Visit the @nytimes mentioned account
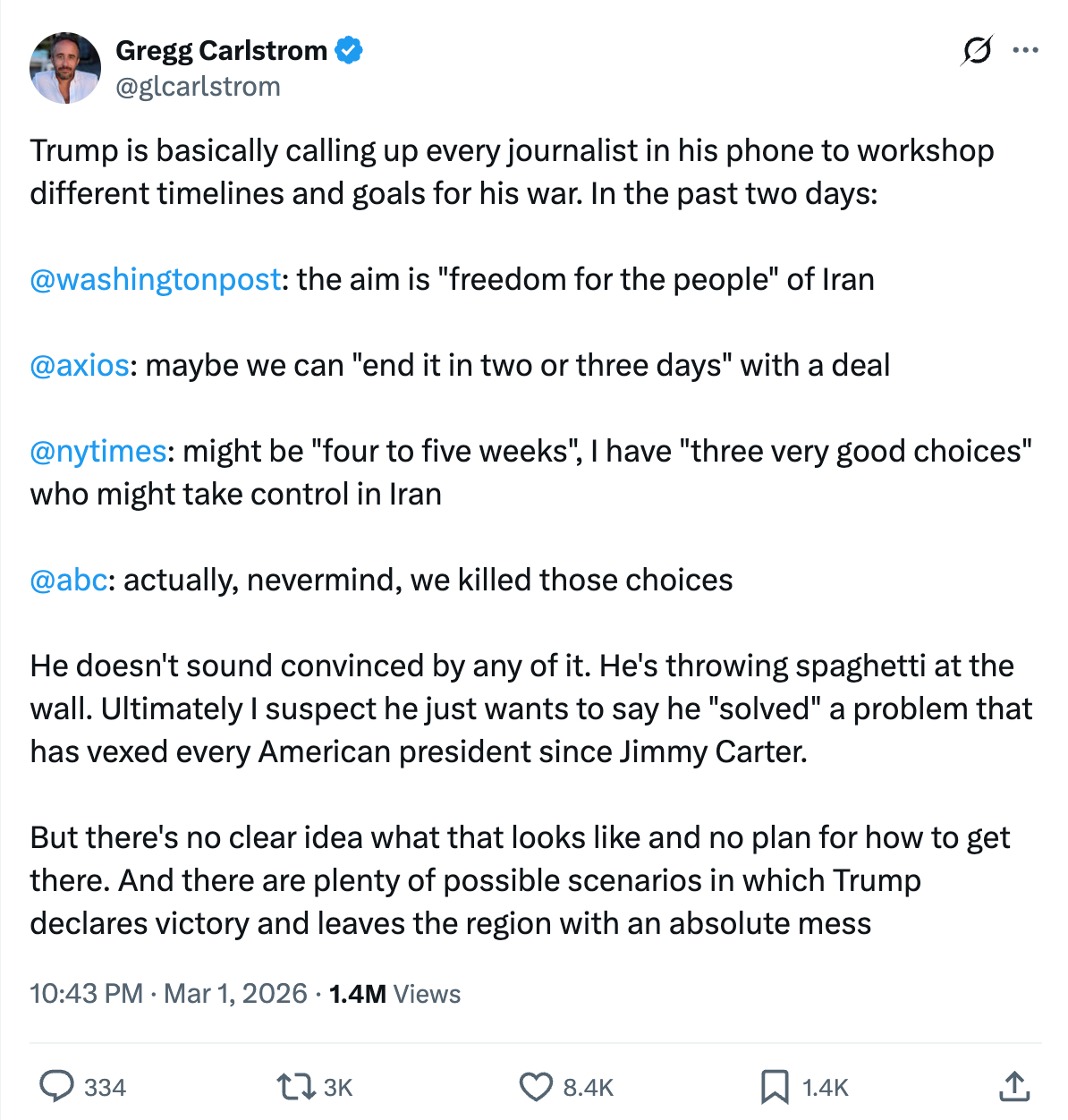This screenshot has width=1068, height=1120. pos(98,452)
